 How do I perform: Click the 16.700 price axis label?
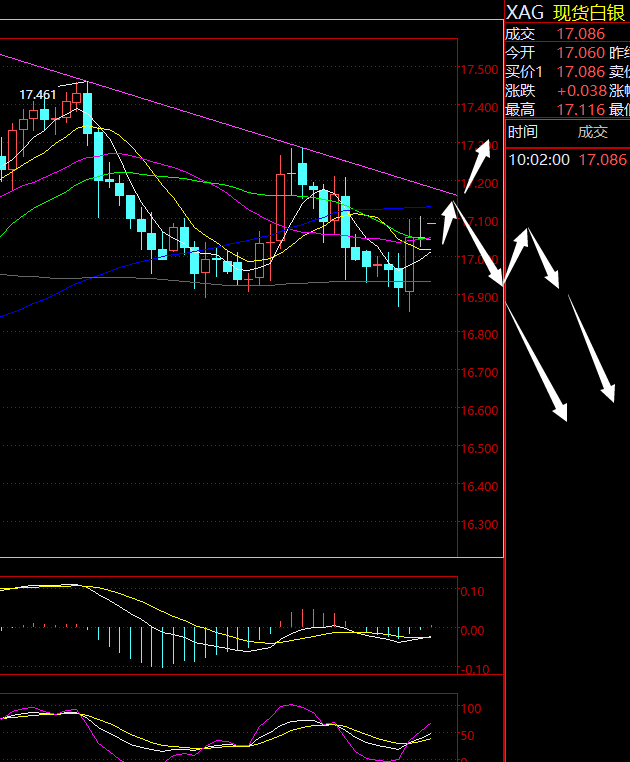pyautogui.click(x=479, y=373)
